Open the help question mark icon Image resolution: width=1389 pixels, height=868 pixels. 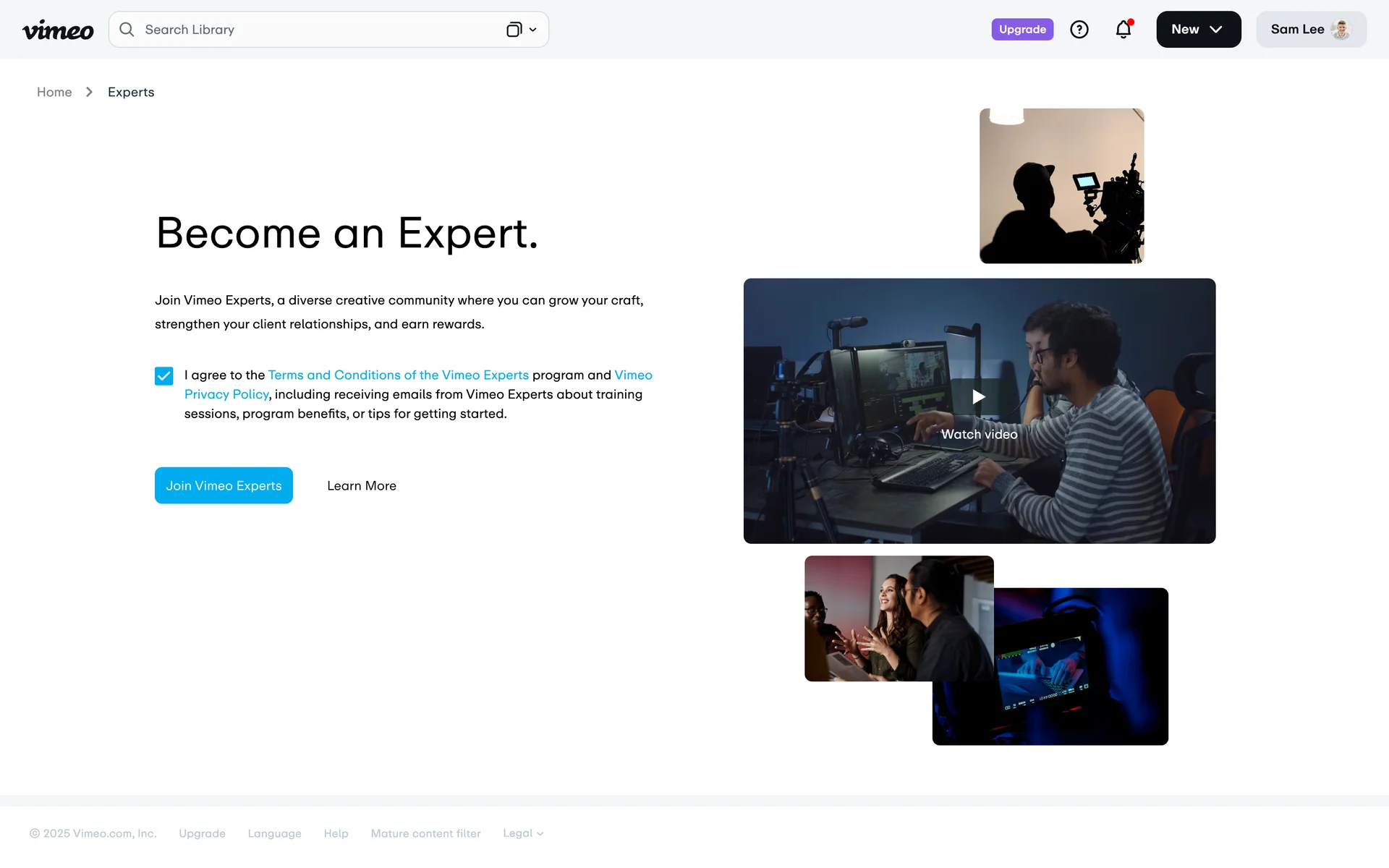tap(1079, 30)
